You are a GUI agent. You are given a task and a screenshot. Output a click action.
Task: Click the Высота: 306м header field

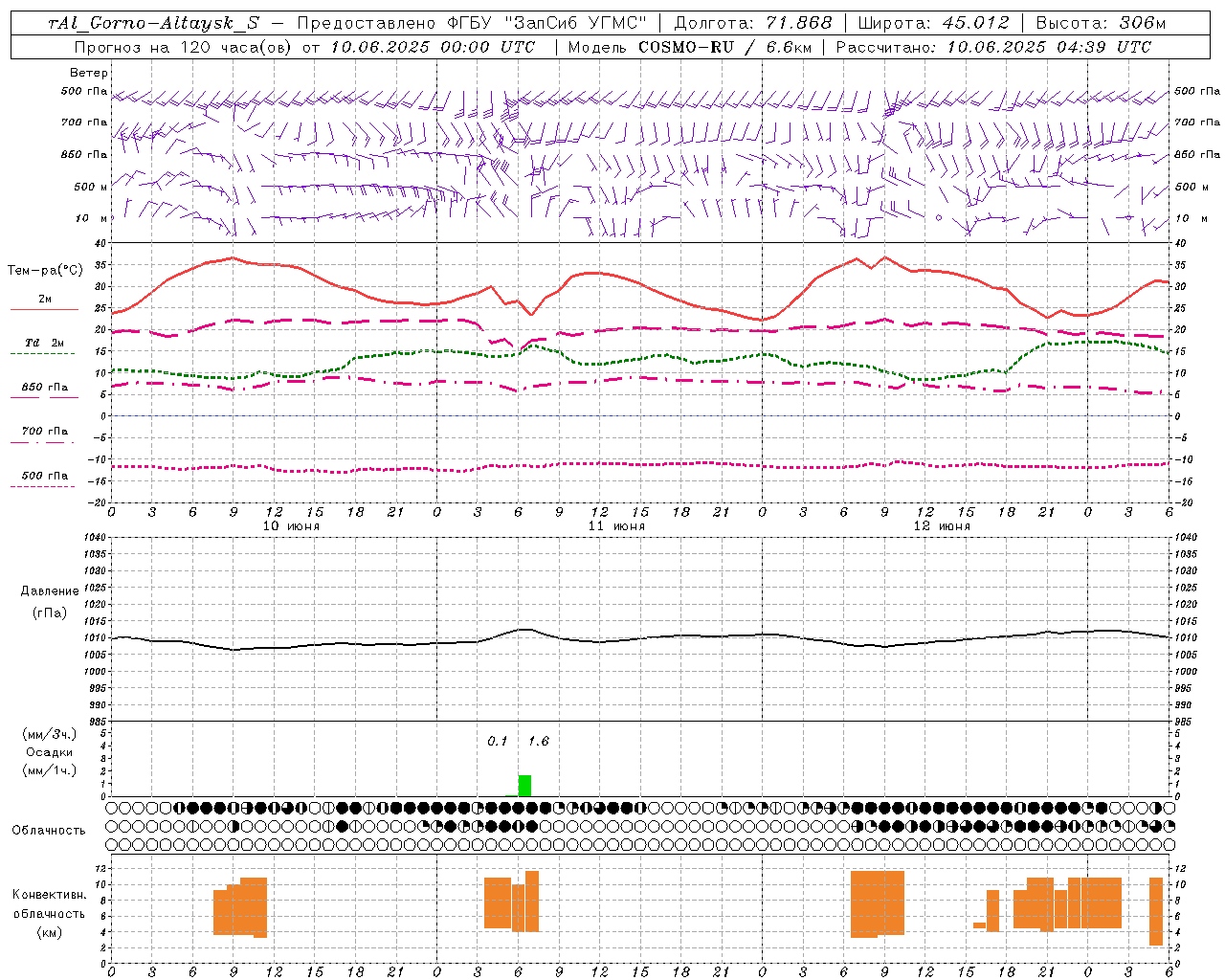coord(1101,23)
